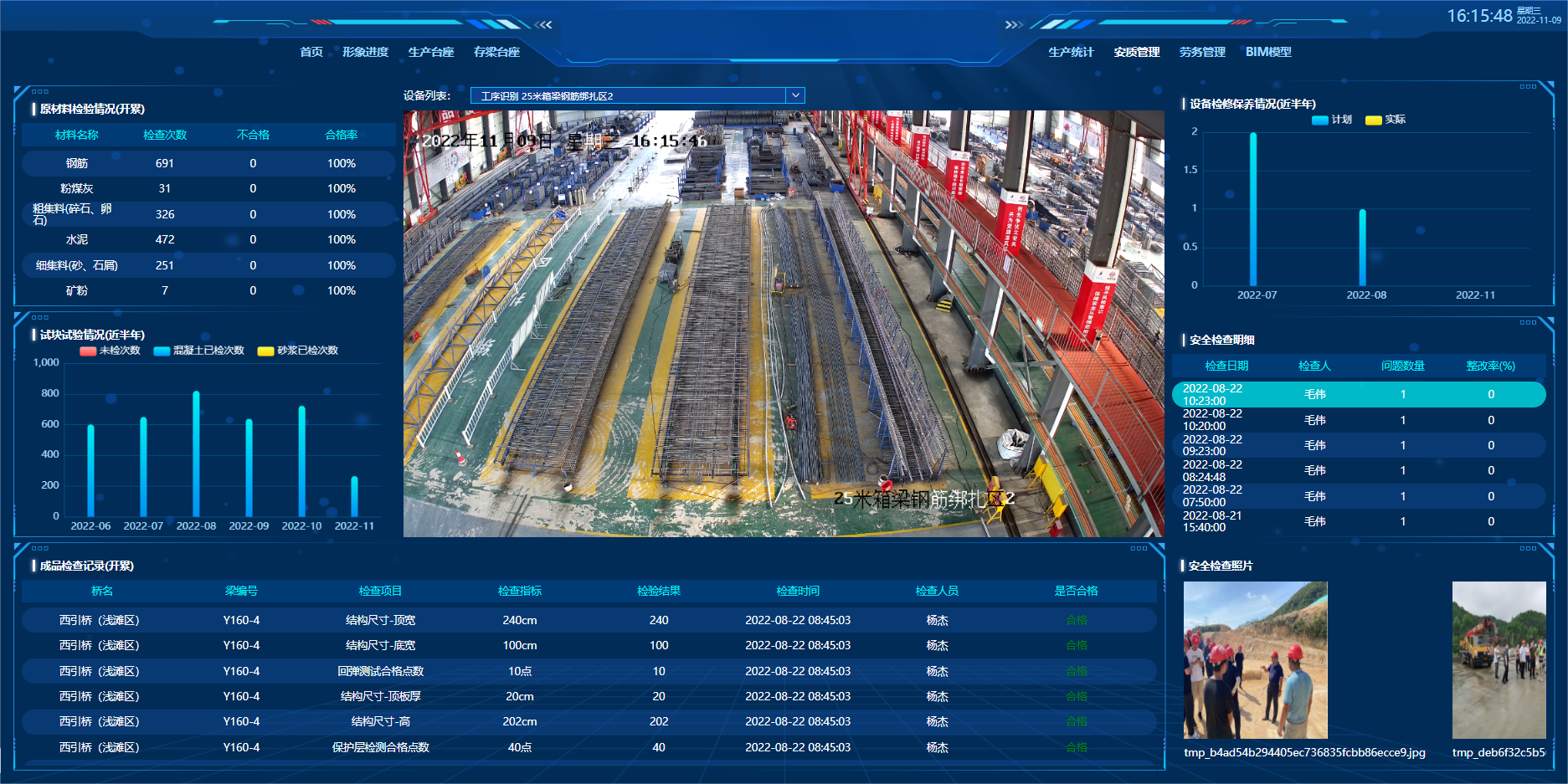Image resolution: width=1568 pixels, height=784 pixels.
Task: Click three-dot icon on raw material panel
Action: tap(40, 90)
